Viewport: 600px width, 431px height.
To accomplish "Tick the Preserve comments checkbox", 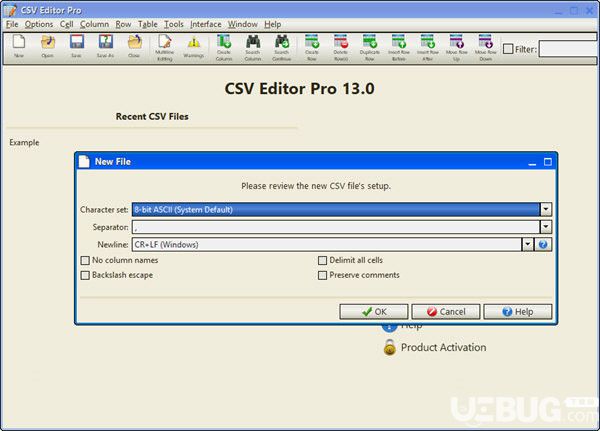I will coord(323,276).
